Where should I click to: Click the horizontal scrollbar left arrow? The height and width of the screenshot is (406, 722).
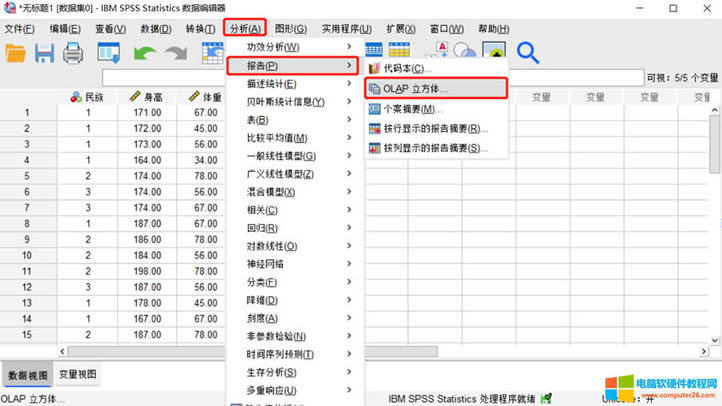[62, 351]
